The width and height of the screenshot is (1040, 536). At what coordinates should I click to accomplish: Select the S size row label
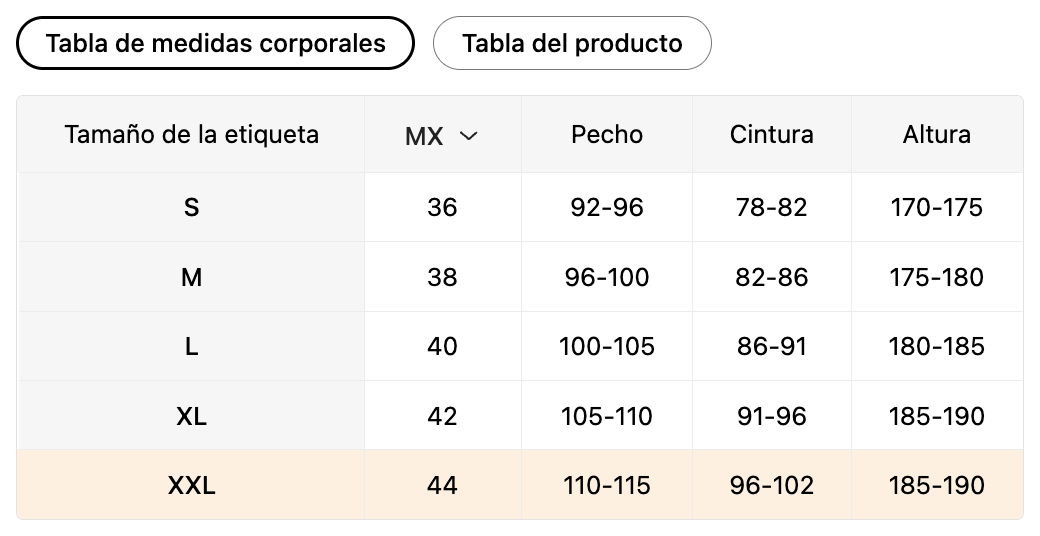[191, 208]
